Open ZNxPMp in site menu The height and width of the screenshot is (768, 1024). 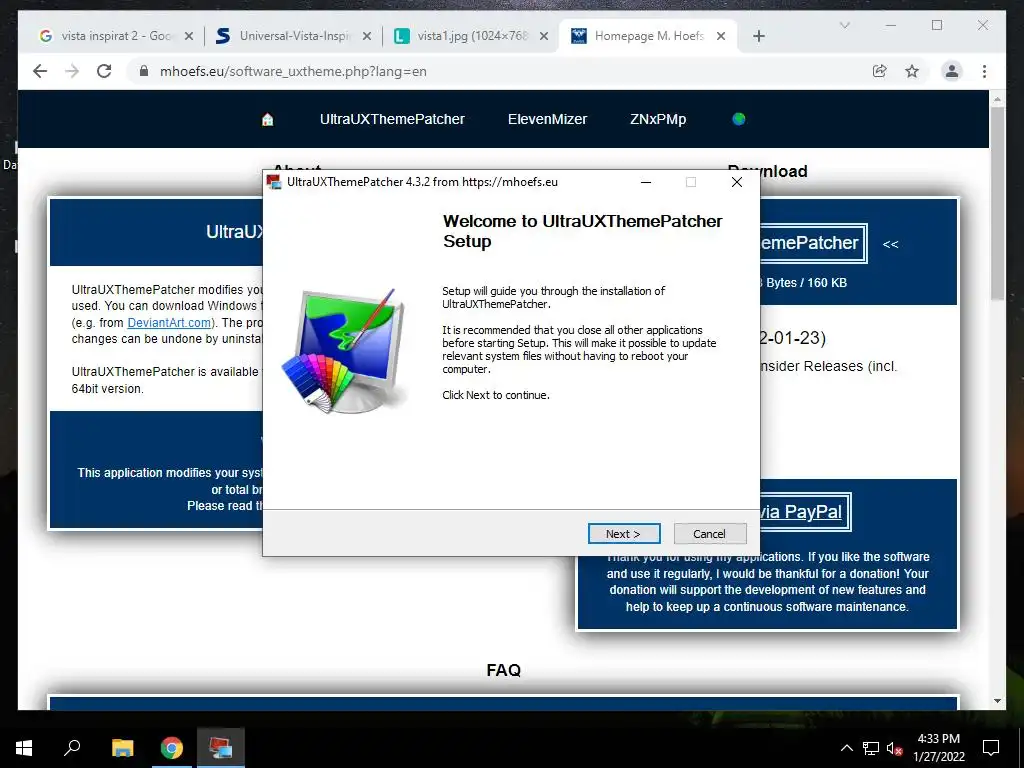(x=658, y=120)
